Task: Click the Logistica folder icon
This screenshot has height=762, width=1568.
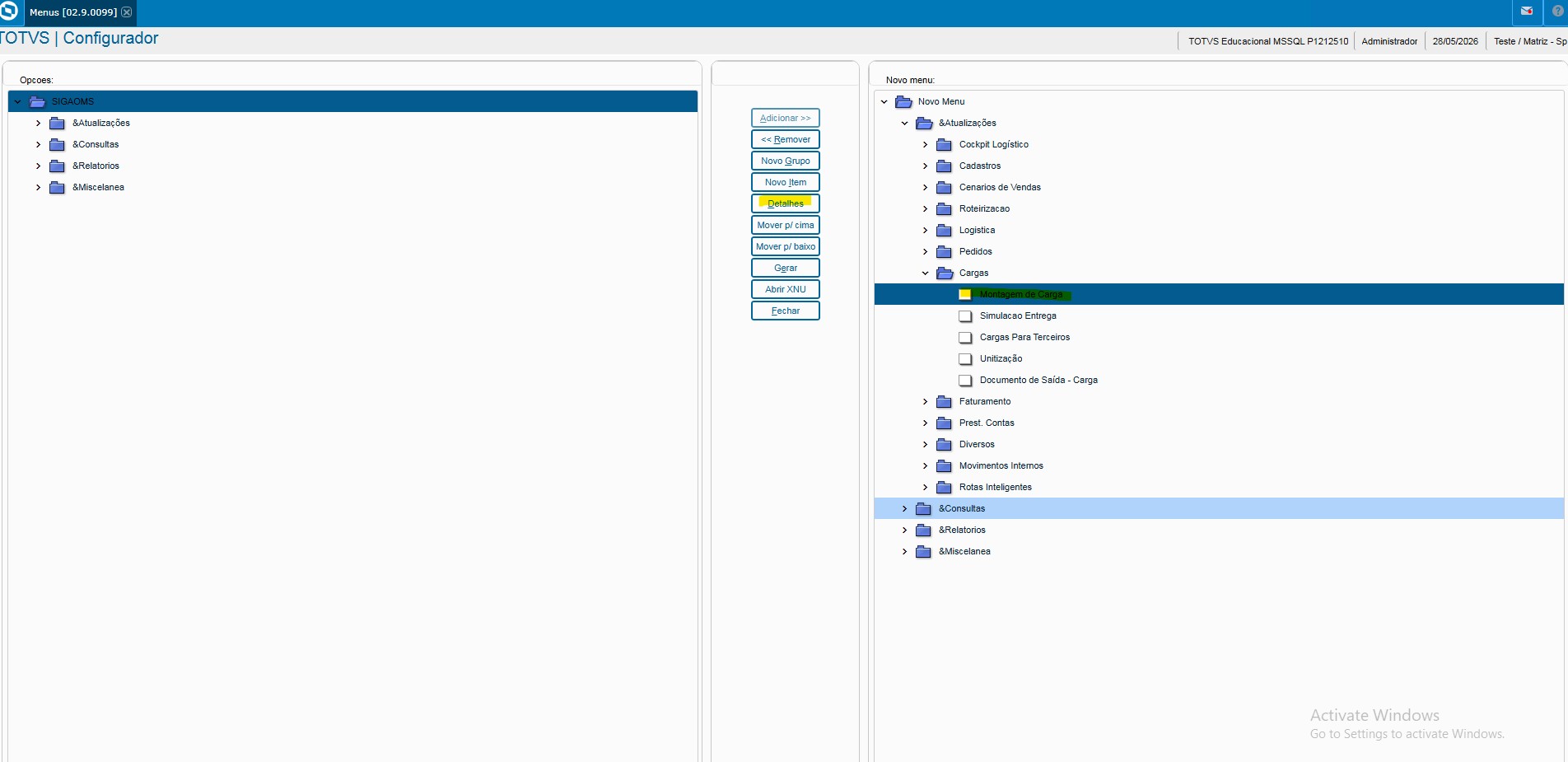Action: 944,230
